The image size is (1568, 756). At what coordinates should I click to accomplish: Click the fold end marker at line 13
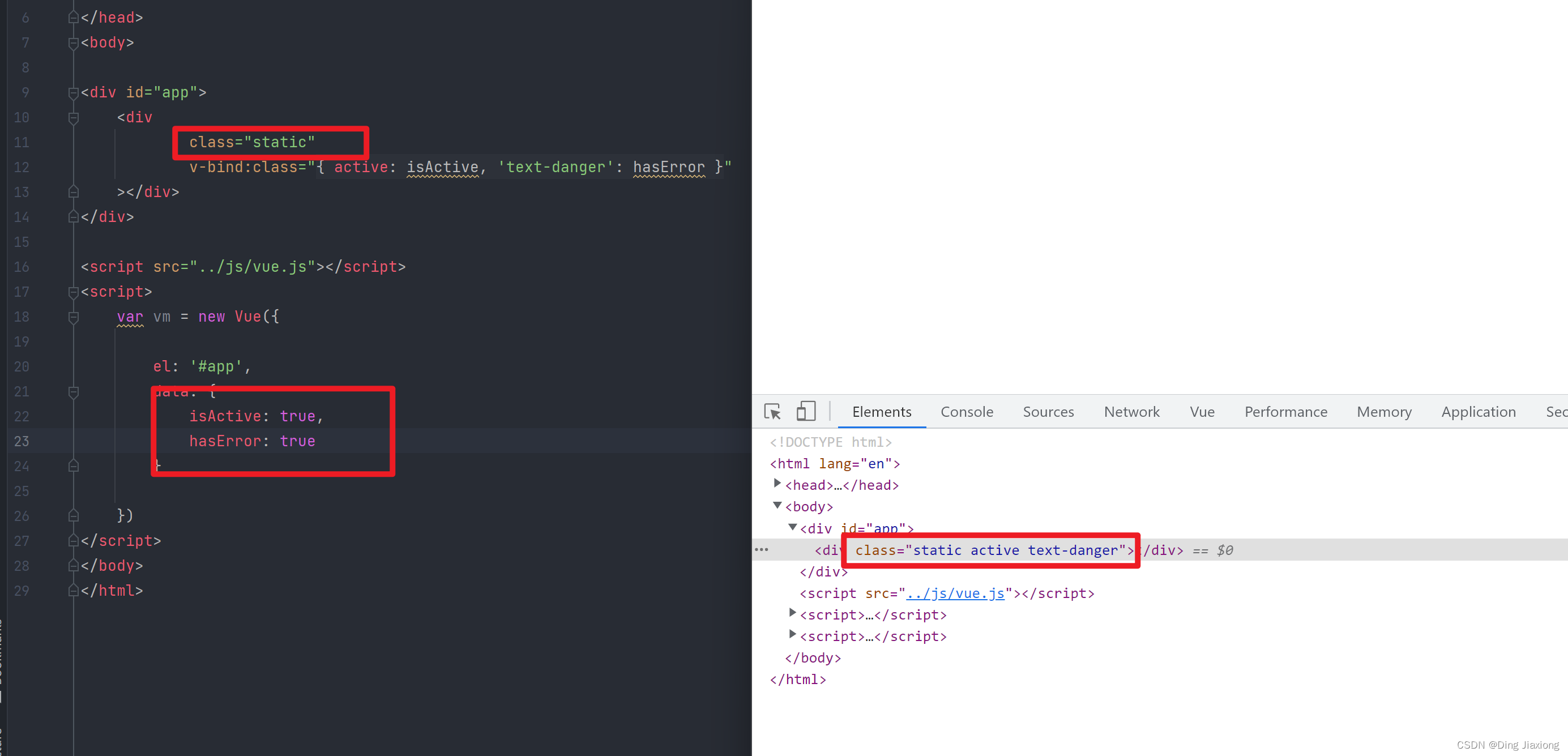click(73, 192)
